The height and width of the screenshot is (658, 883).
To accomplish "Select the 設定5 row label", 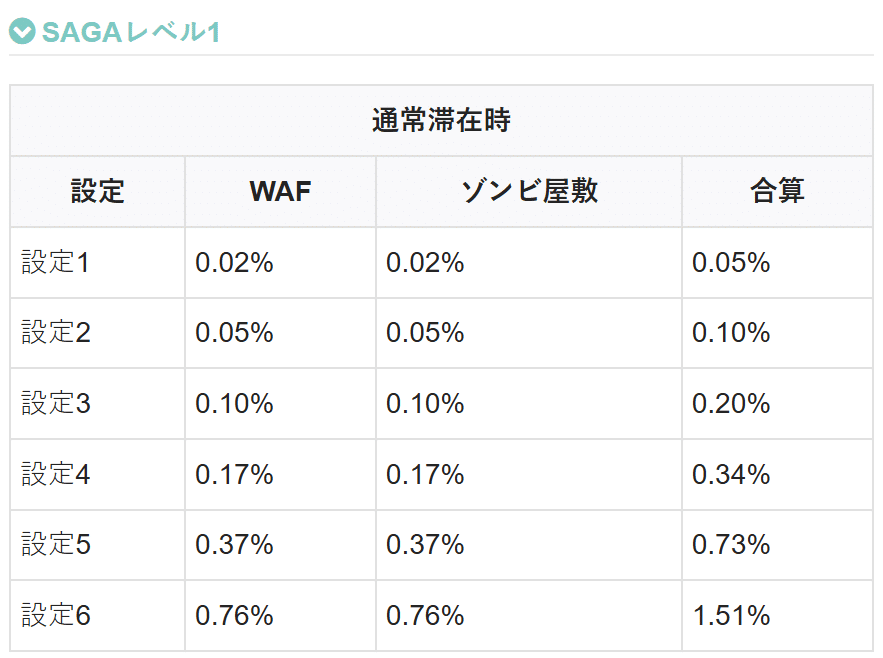I will [x=55, y=545].
